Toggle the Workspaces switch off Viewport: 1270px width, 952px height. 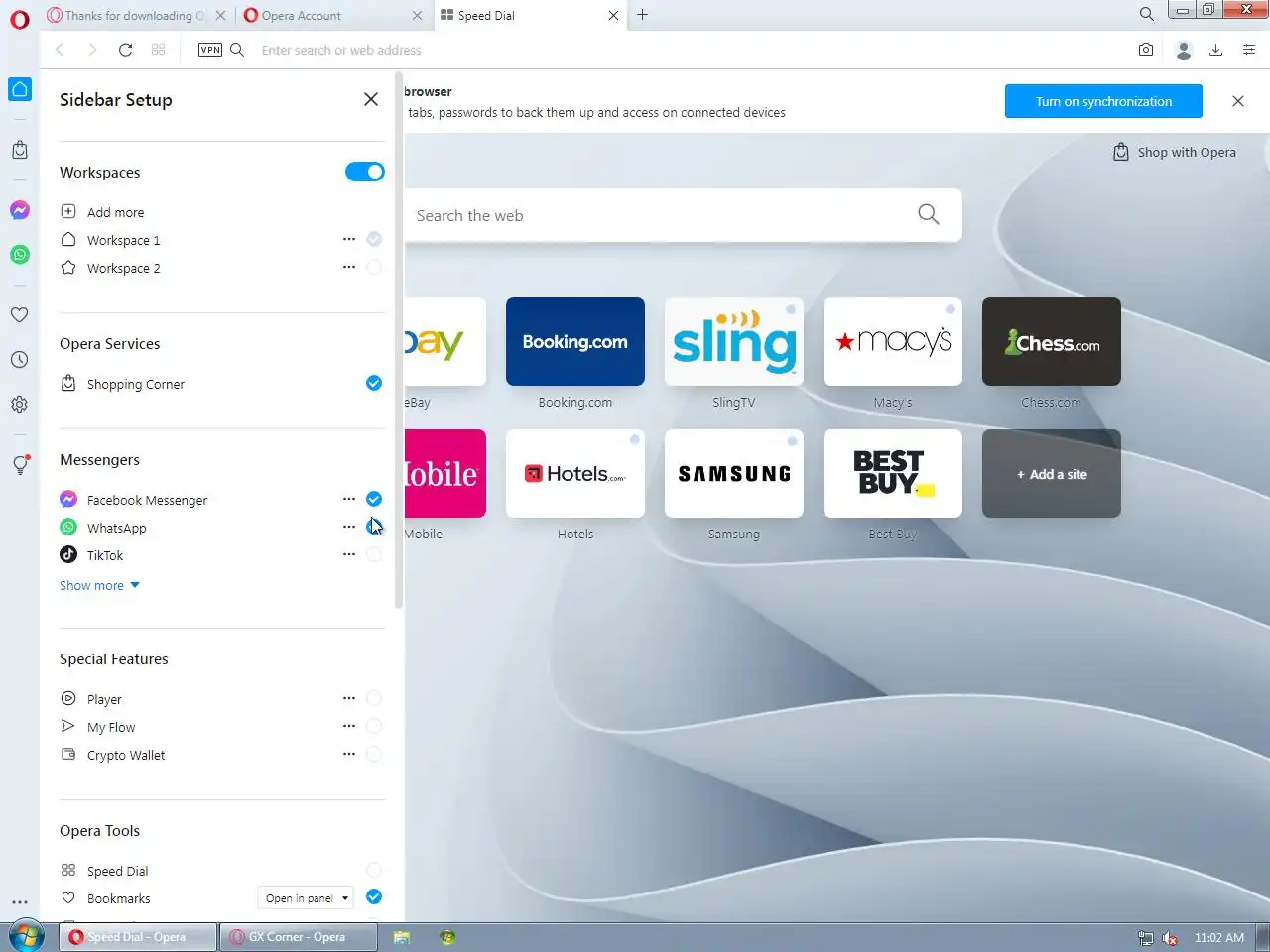coord(365,172)
